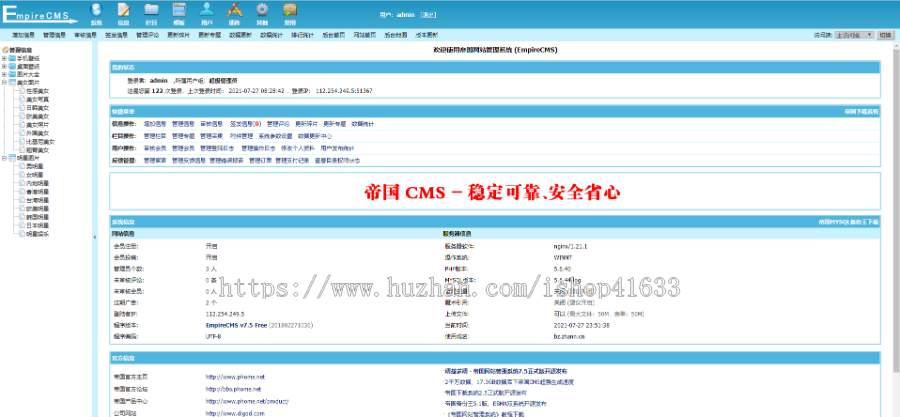
Task: Open the http://bbs.phome.net forum link
Action: (x=233, y=389)
